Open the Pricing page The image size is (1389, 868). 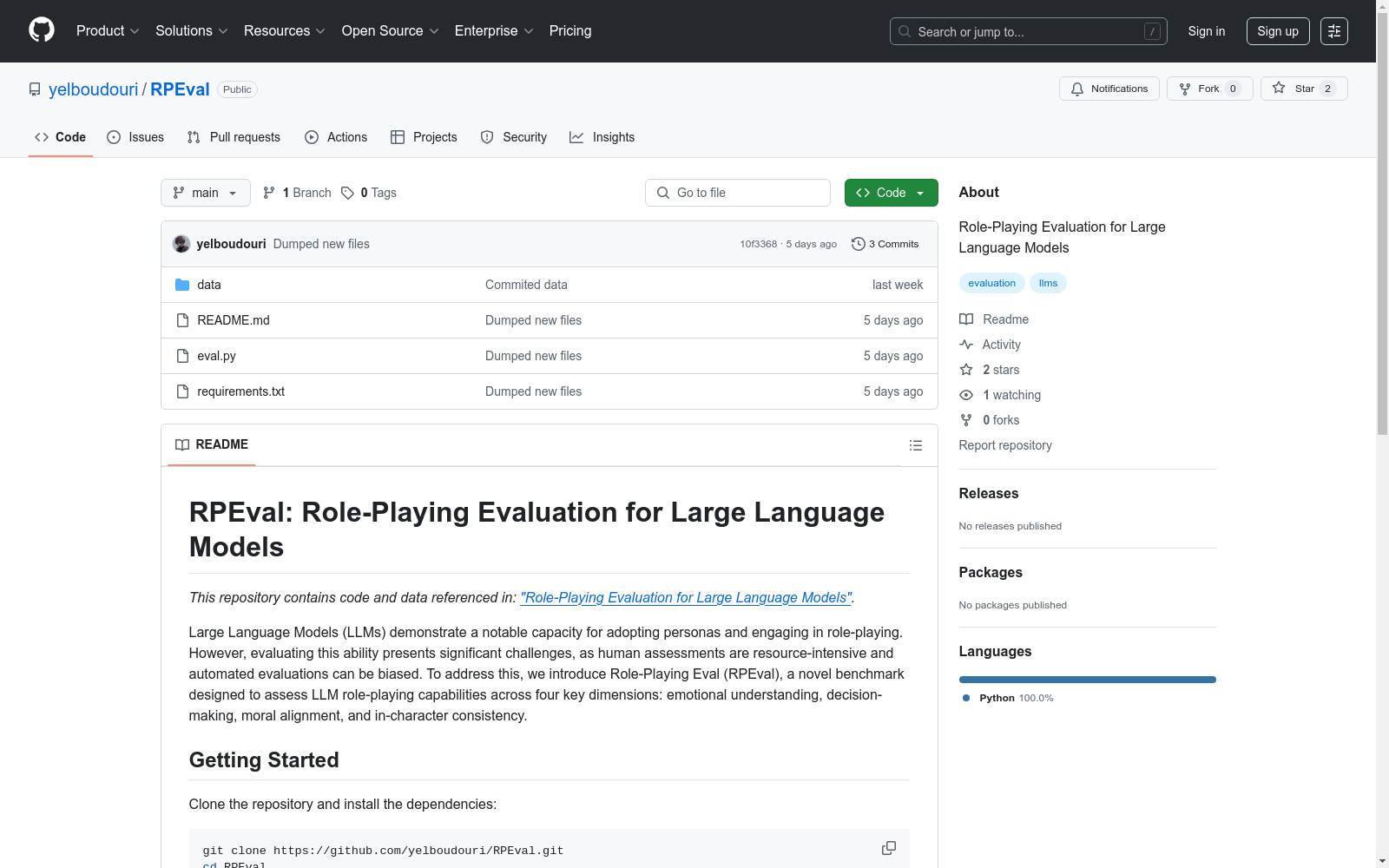(570, 31)
